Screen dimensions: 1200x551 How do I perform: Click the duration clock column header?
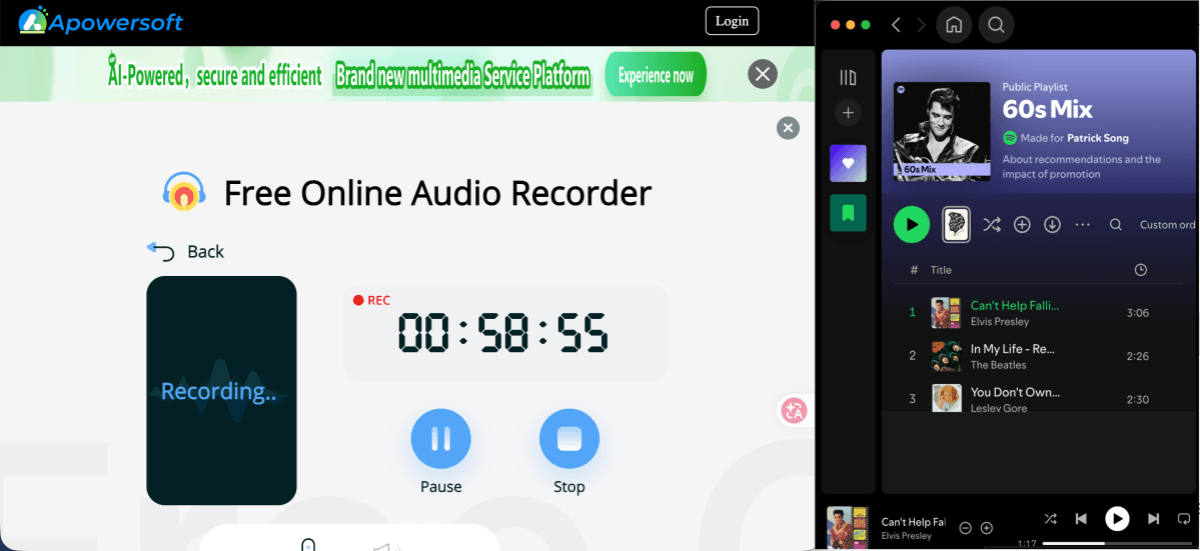point(1141,270)
